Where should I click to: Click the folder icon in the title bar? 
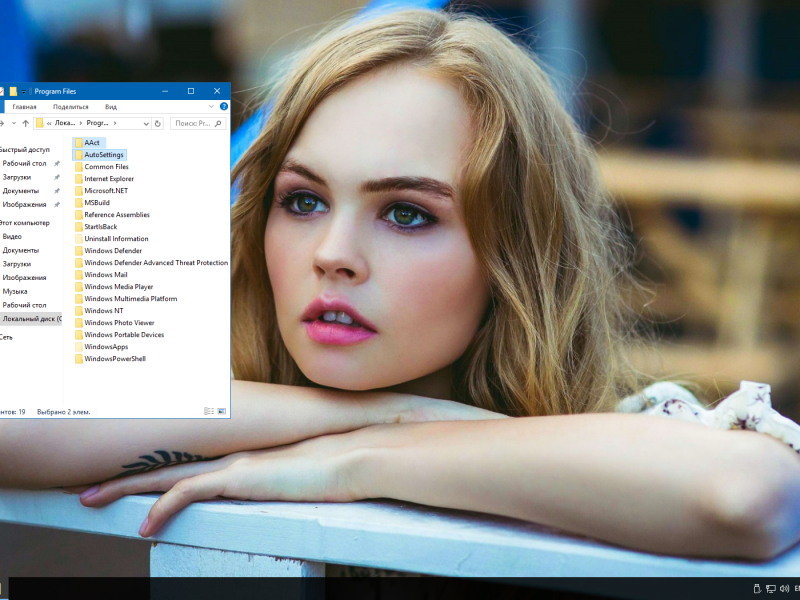(x=13, y=91)
